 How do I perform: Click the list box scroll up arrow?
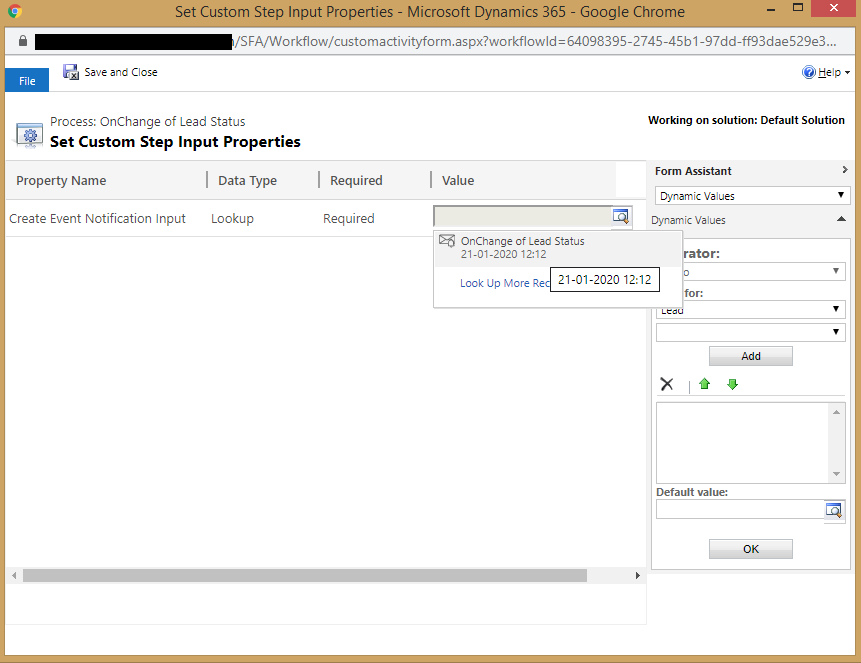836,412
